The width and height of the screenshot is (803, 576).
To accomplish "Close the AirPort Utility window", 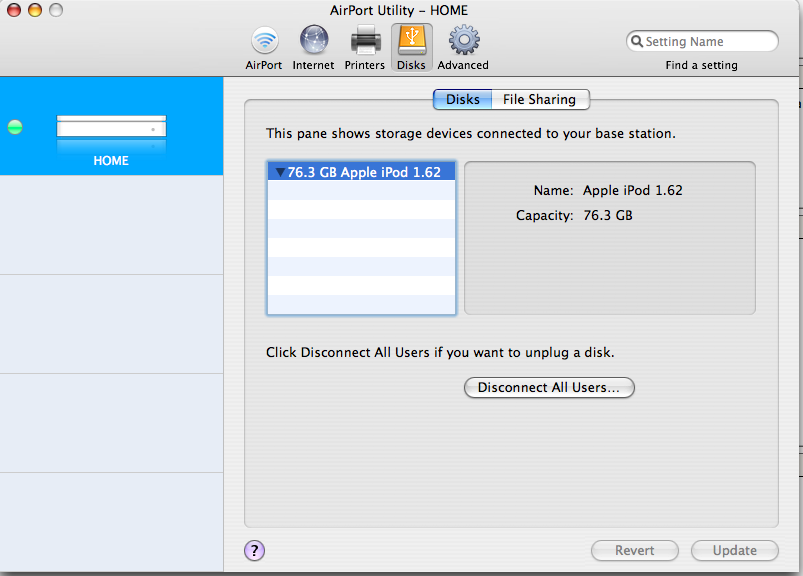I will coord(14,10).
